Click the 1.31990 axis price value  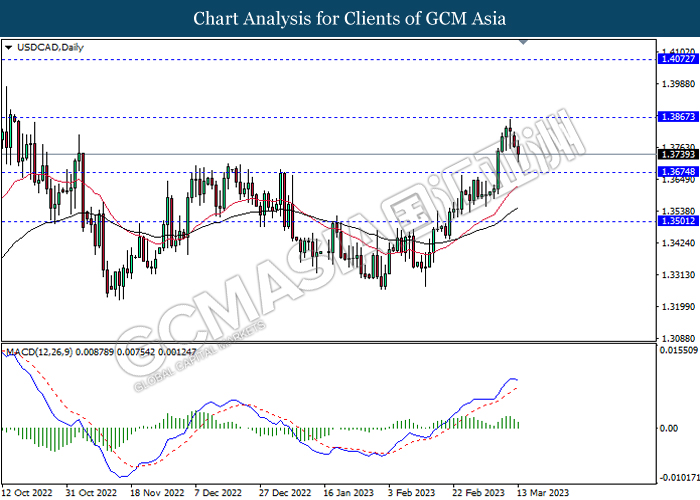click(679, 307)
